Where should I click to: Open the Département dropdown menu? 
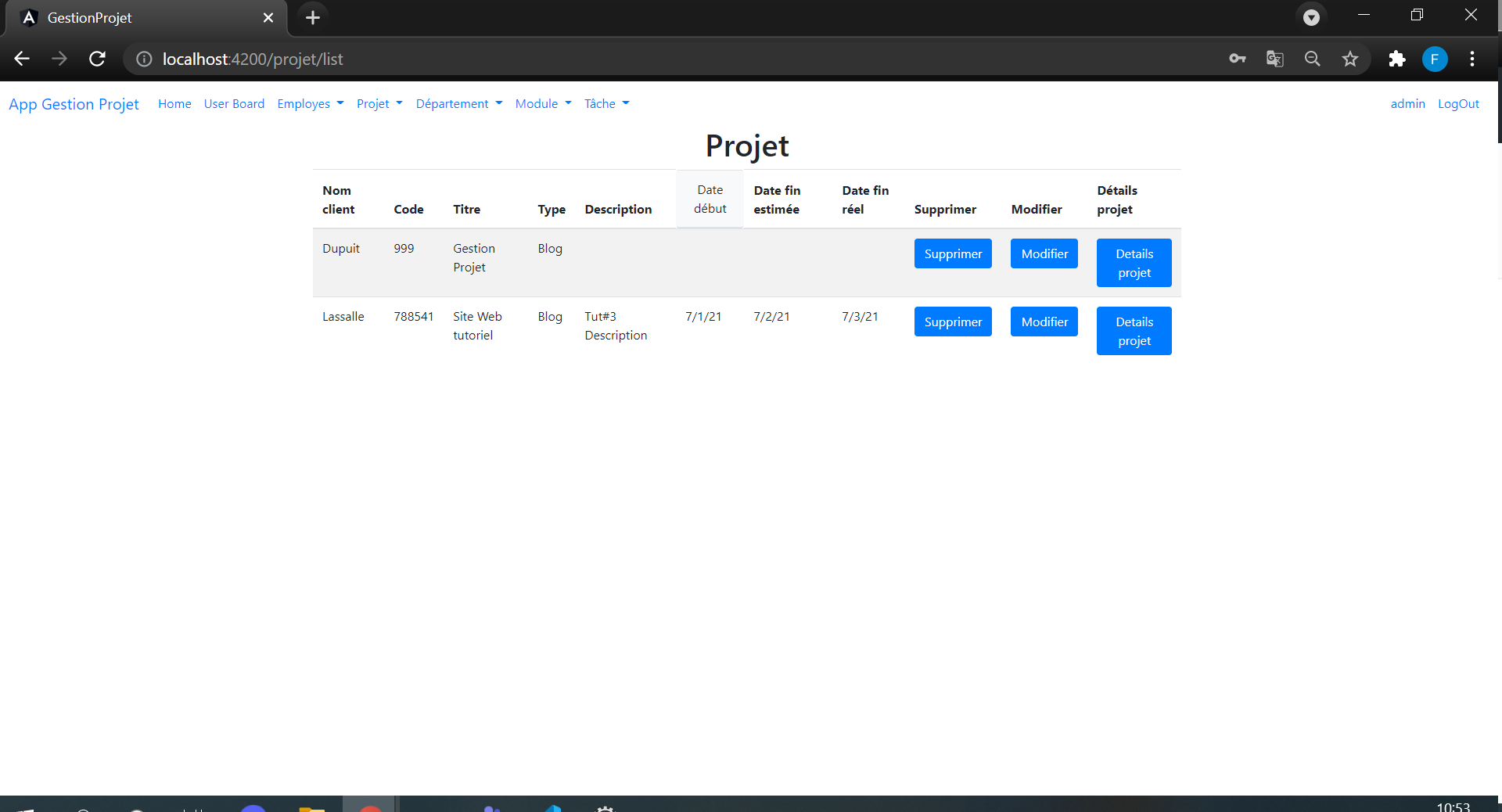[459, 103]
